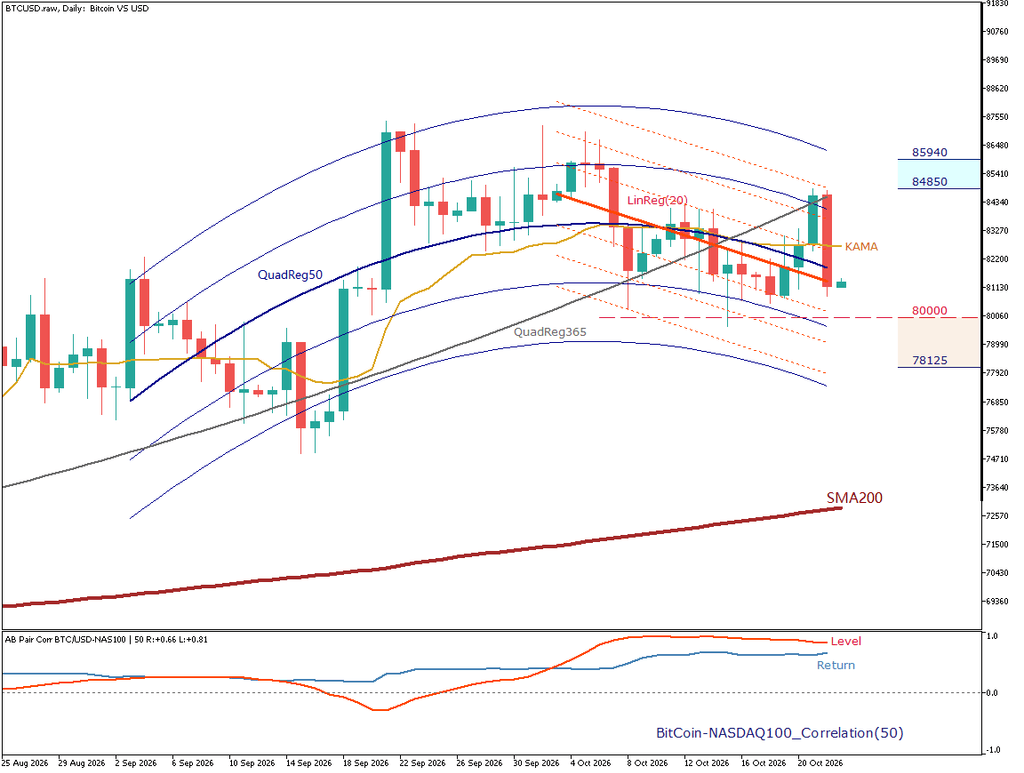Viewport: 1024px width, 773px height.
Task: Click the 10 Sep 2026 date label
Action: (252, 763)
